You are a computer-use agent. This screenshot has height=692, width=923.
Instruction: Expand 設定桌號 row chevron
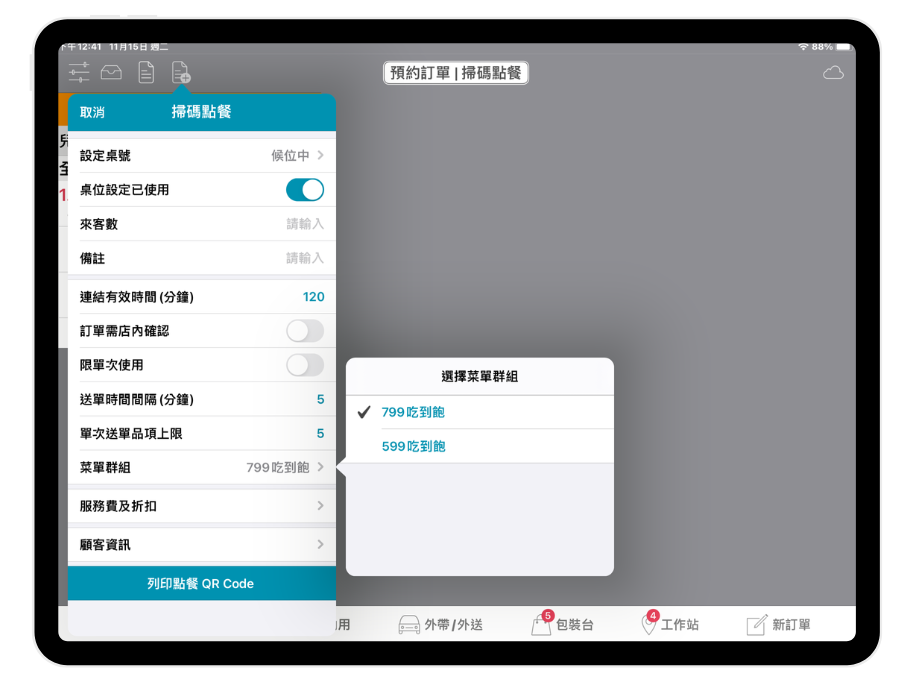(320, 156)
